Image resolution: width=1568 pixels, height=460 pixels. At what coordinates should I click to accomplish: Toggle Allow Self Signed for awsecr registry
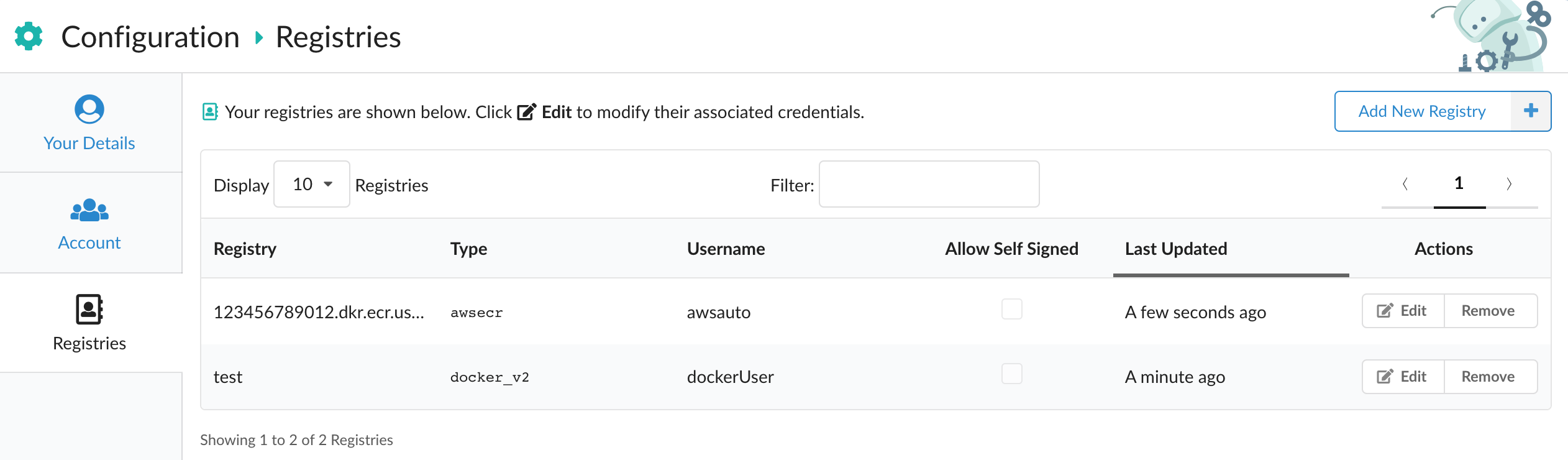point(1011,309)
